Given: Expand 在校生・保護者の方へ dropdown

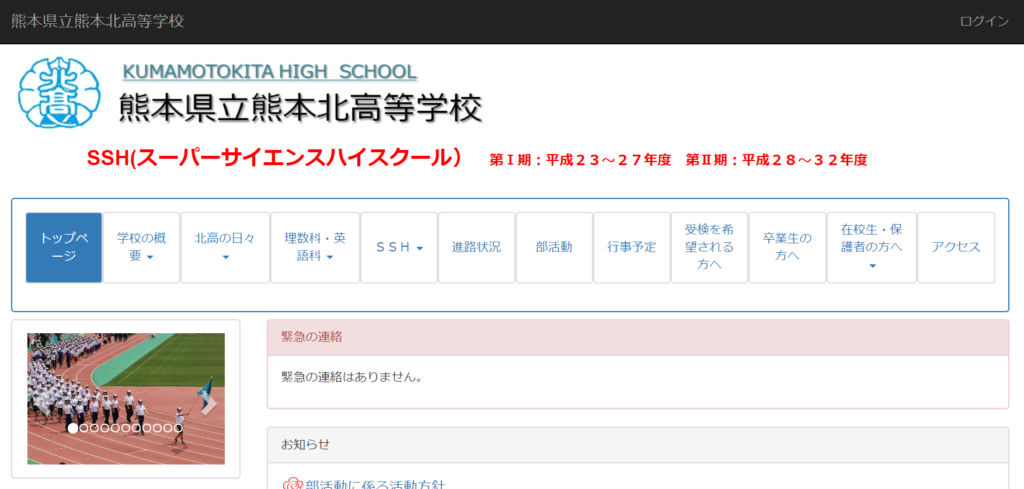Looking at the screenshot, I should click(871, 247).
